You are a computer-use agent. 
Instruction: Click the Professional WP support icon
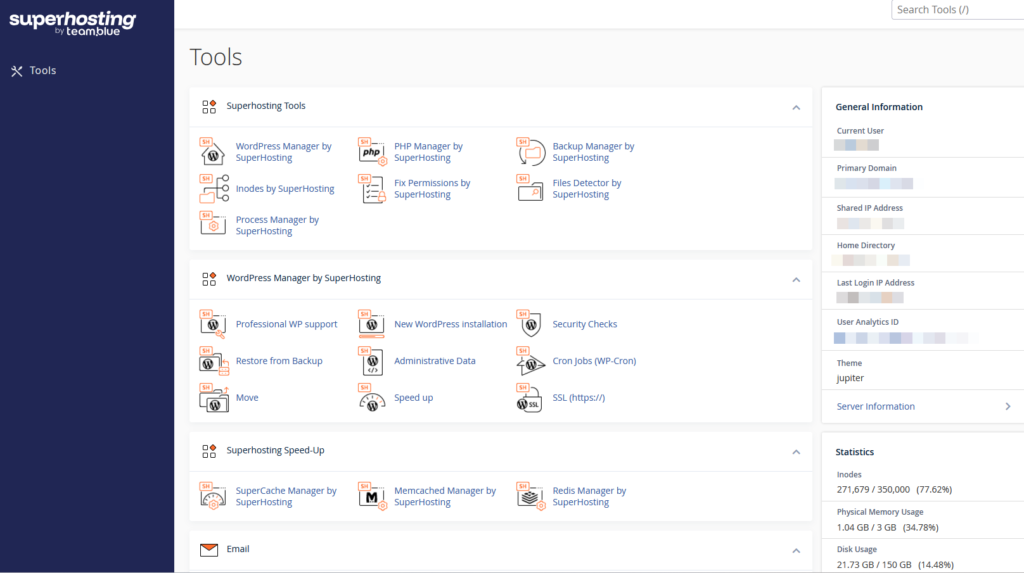212,324
